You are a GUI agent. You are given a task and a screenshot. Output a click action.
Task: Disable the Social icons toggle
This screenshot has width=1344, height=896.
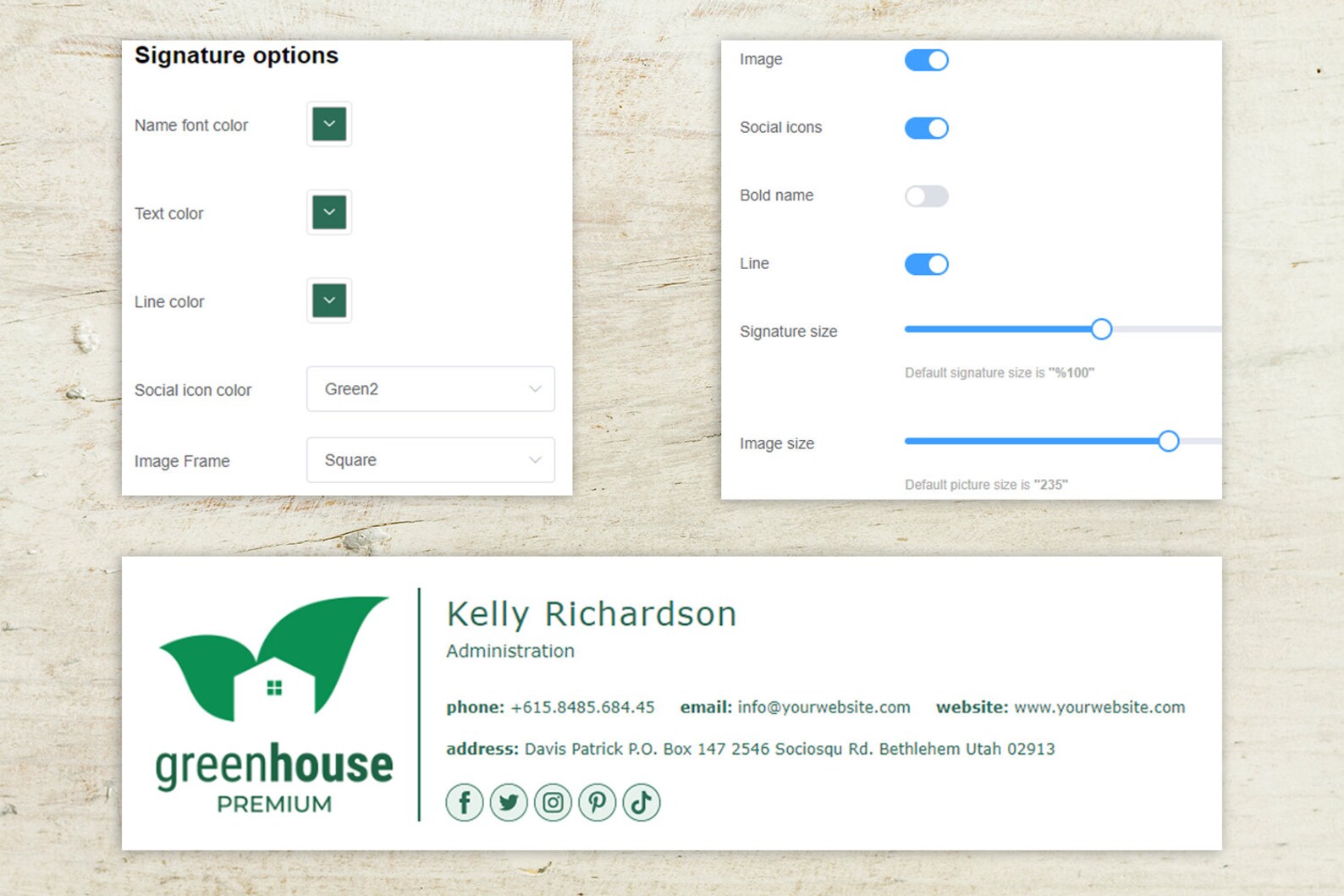[x=927, y=128]
